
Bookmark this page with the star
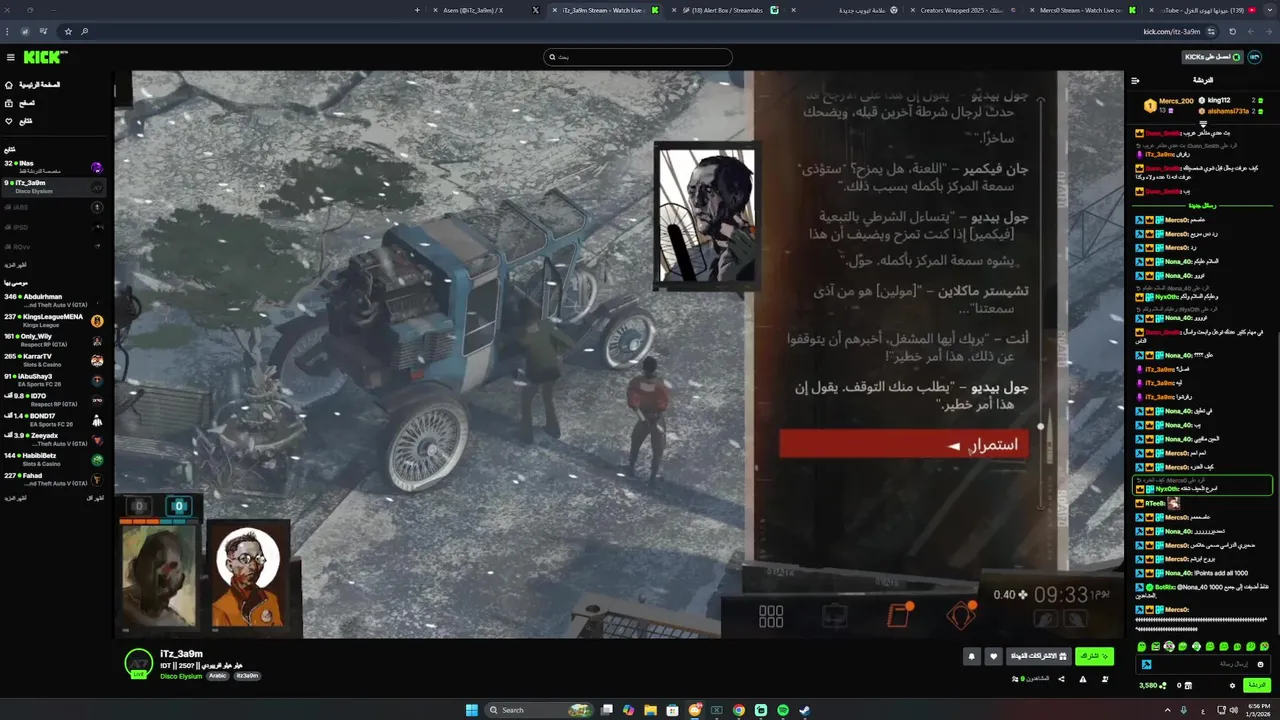(68, 31)
